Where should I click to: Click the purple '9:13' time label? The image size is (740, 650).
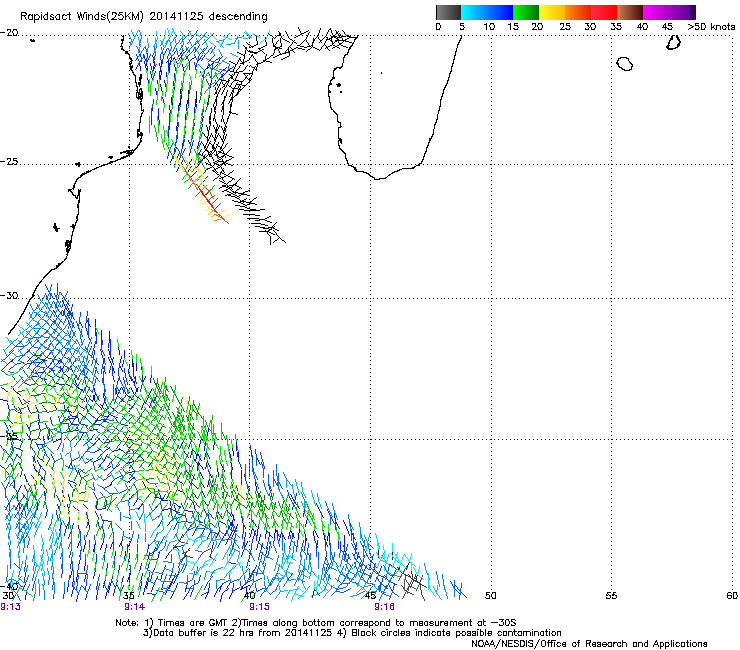coord(10,607)
